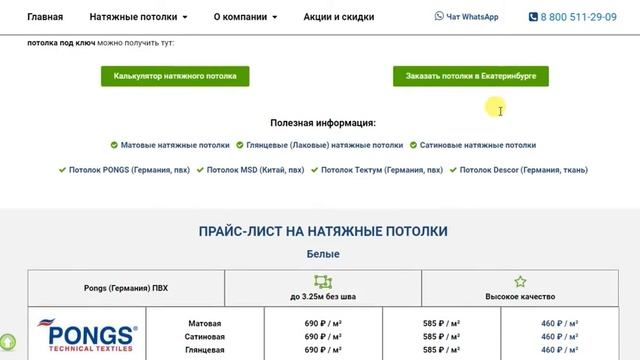Expand the 'О компании' dropdown arrow
The width and height of the screenshot is (640, 360).
[x=275, y=17]
